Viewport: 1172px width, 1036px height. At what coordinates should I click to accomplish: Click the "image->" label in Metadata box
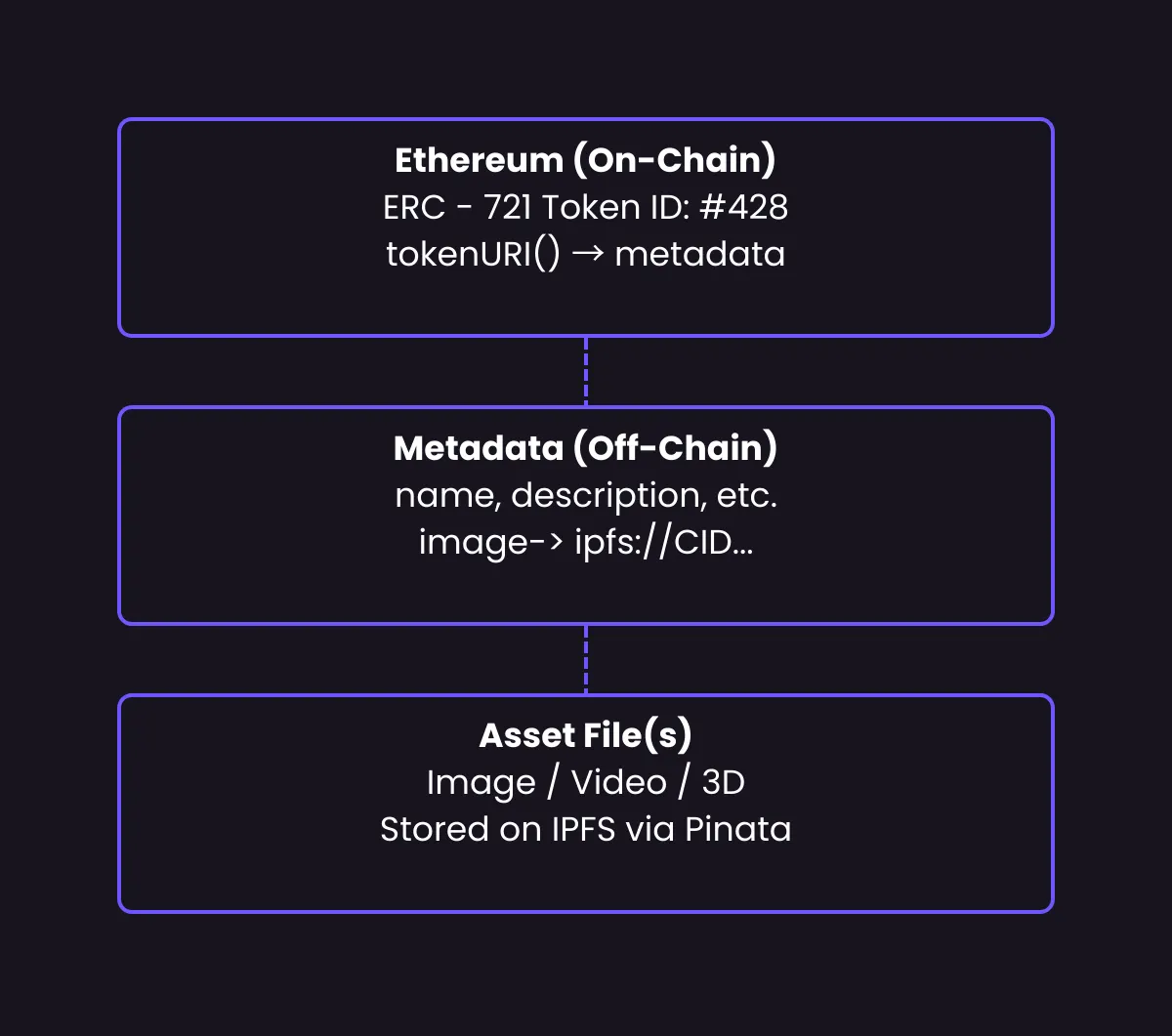(488, 542)
